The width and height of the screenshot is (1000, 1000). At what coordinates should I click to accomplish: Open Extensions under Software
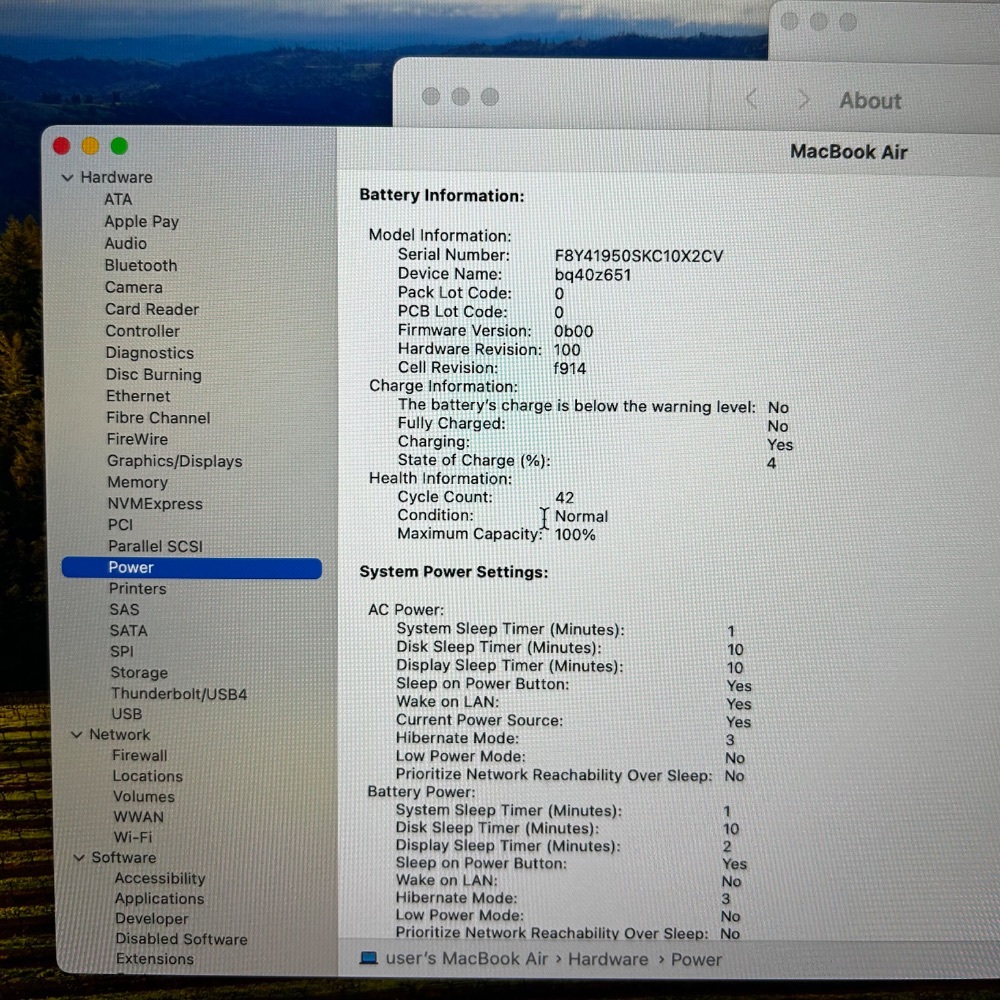[x=155, y=959]
